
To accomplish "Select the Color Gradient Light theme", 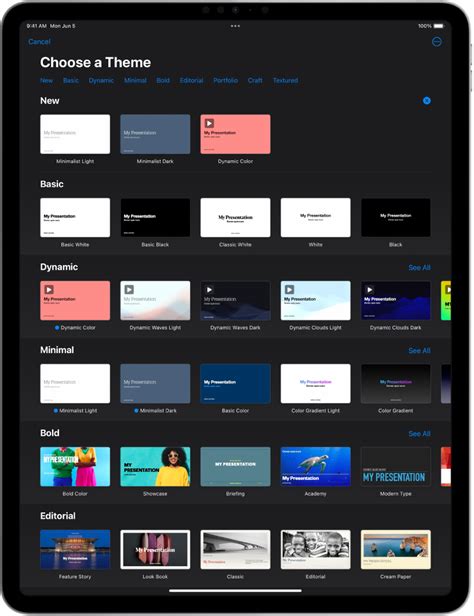I will click(x=315, y=383).
